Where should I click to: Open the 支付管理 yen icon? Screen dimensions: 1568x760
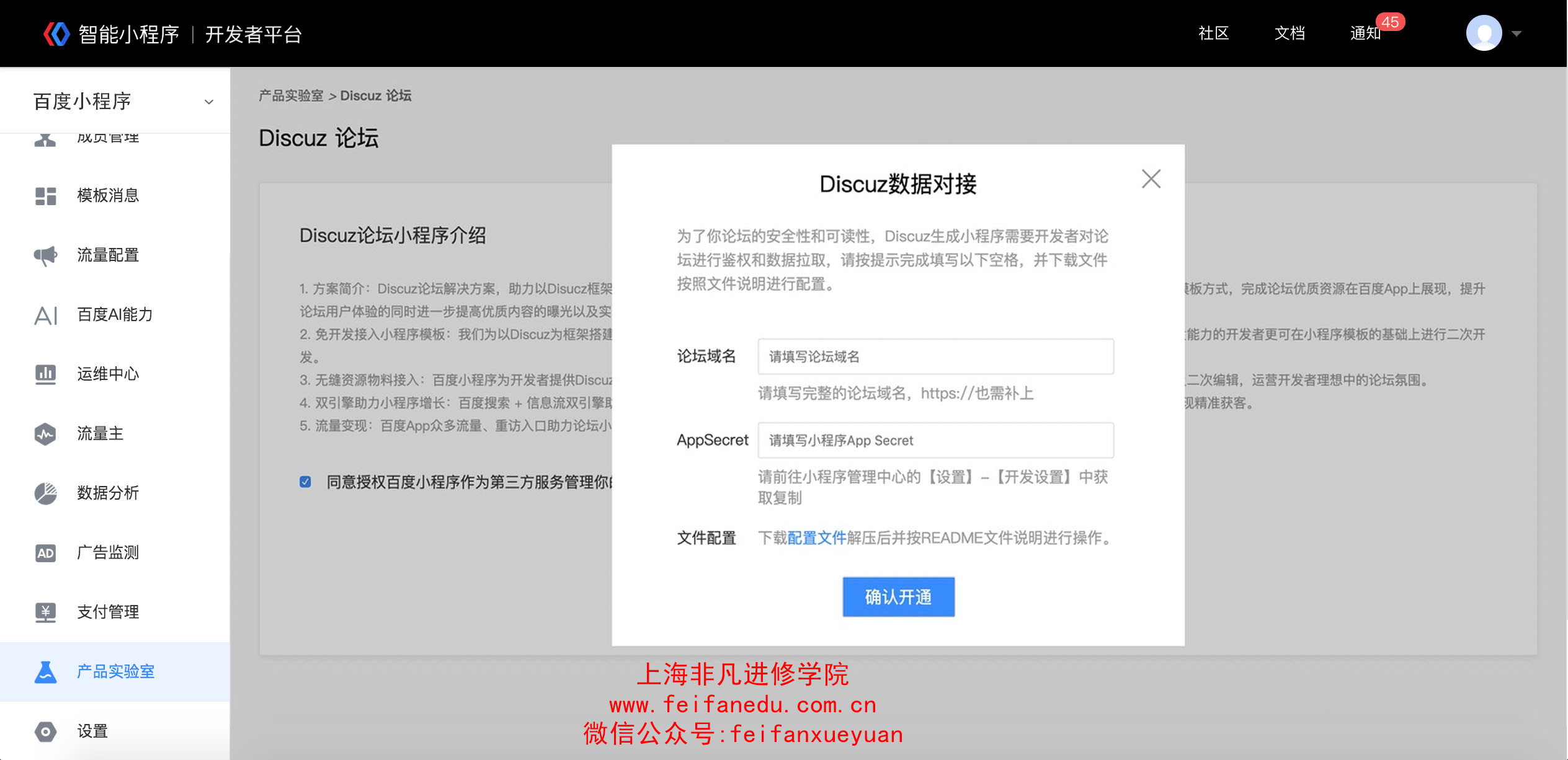pyautogui.click(x=45, y=612)
